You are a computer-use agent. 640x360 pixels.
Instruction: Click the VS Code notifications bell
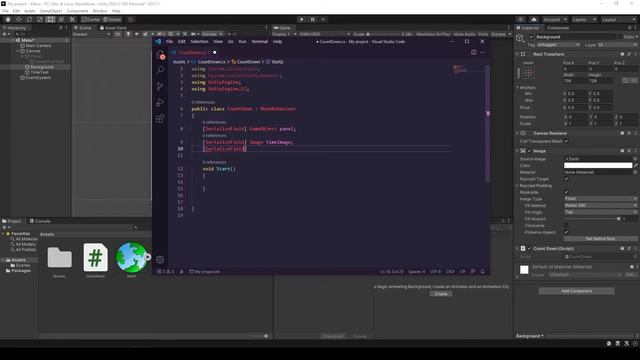coord(483,271)
